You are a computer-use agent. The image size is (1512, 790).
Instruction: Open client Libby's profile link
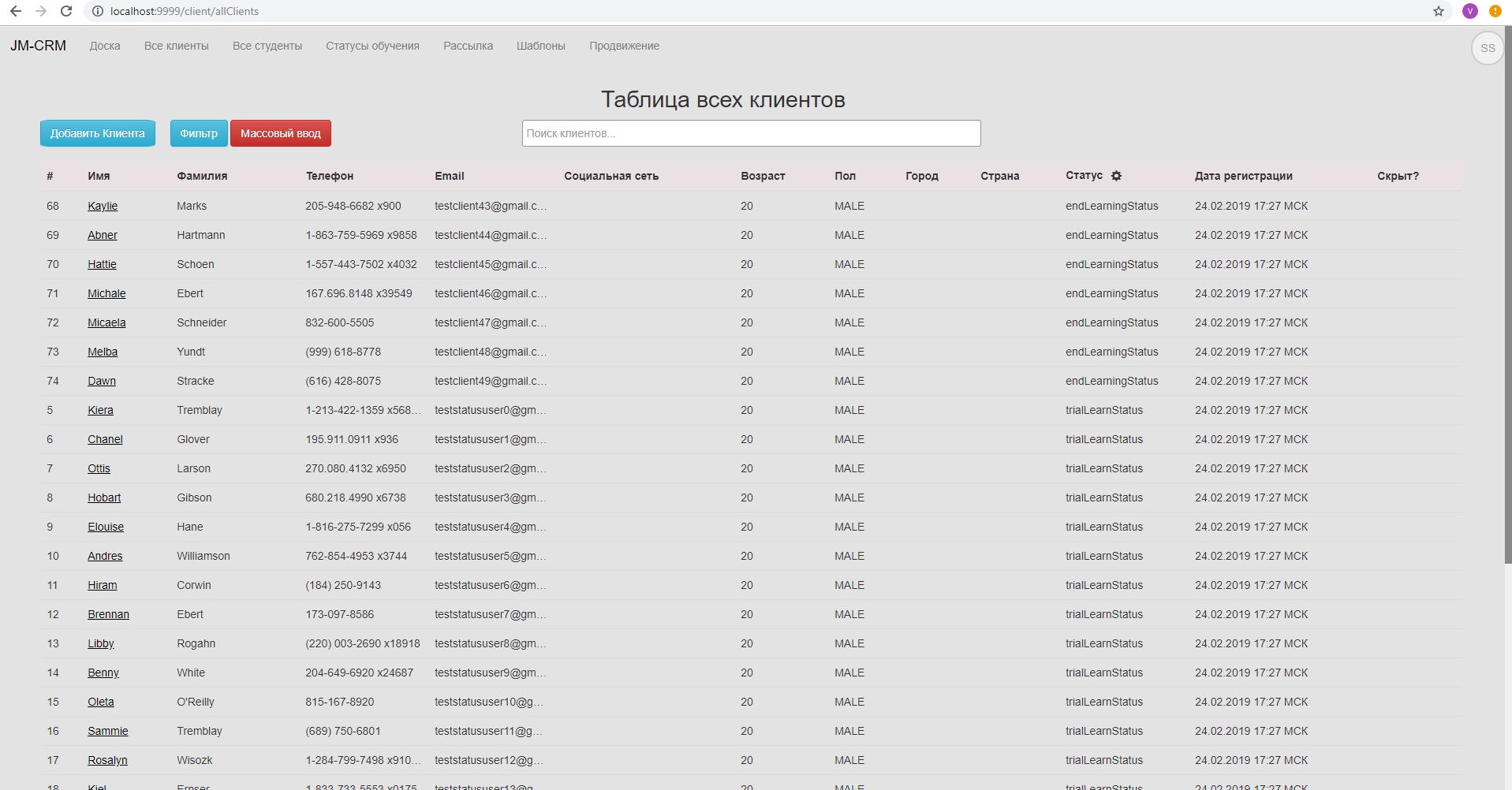pyautogui.click(x=101, y=643)
